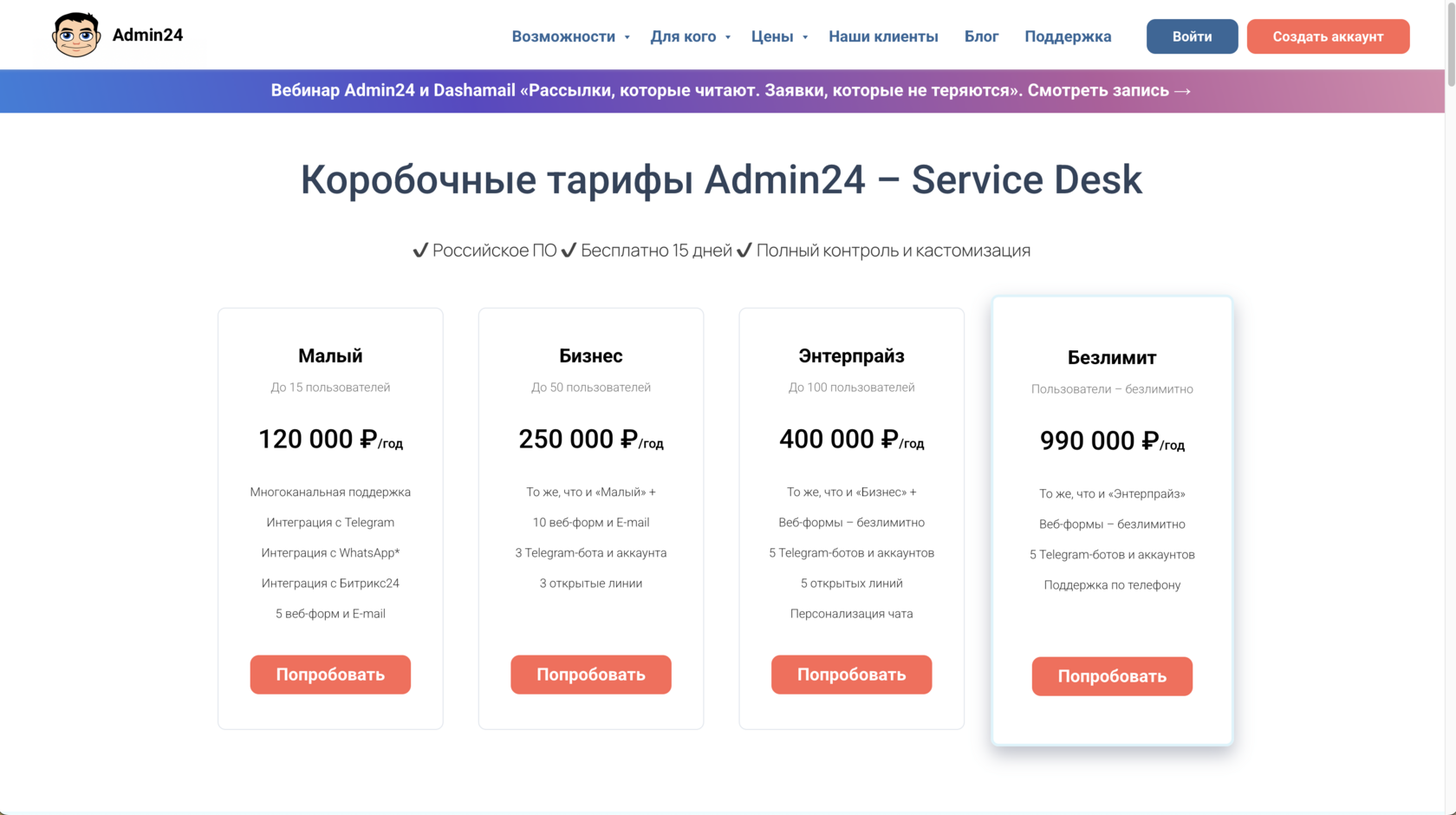This screenshot has height=815, width=1456.
Task: Click the Российское ПО checkmark text
Action: click(x=484, y=251)
